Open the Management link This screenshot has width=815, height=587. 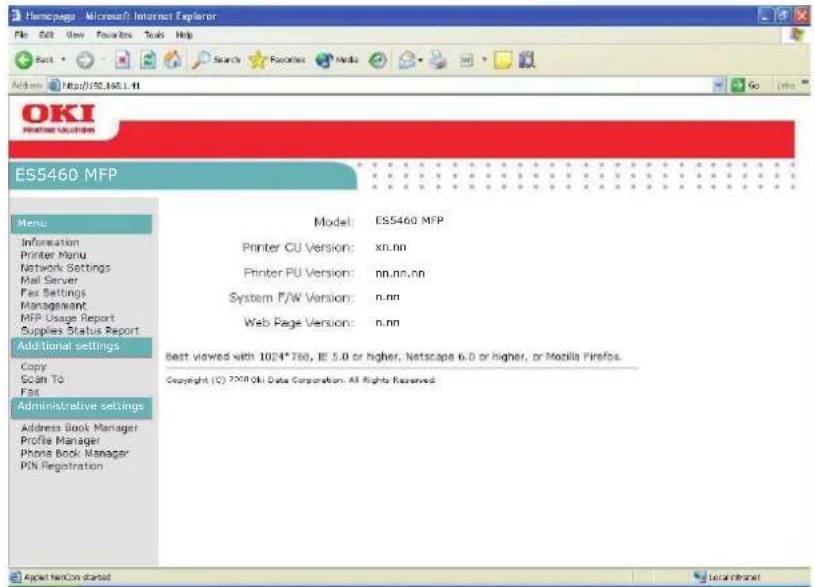pos(54,305)
